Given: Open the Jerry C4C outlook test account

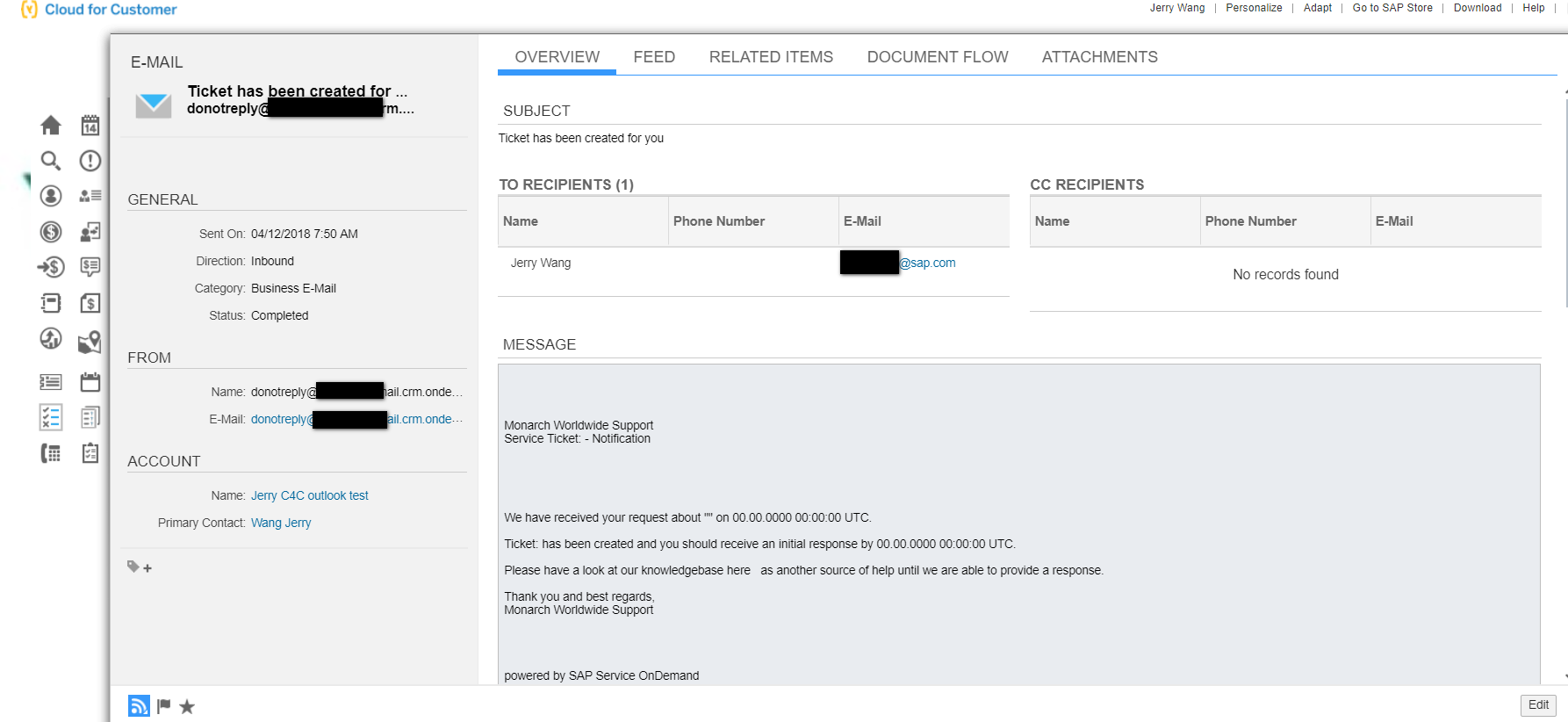Looking at the screenshot, I should point(310,496).
